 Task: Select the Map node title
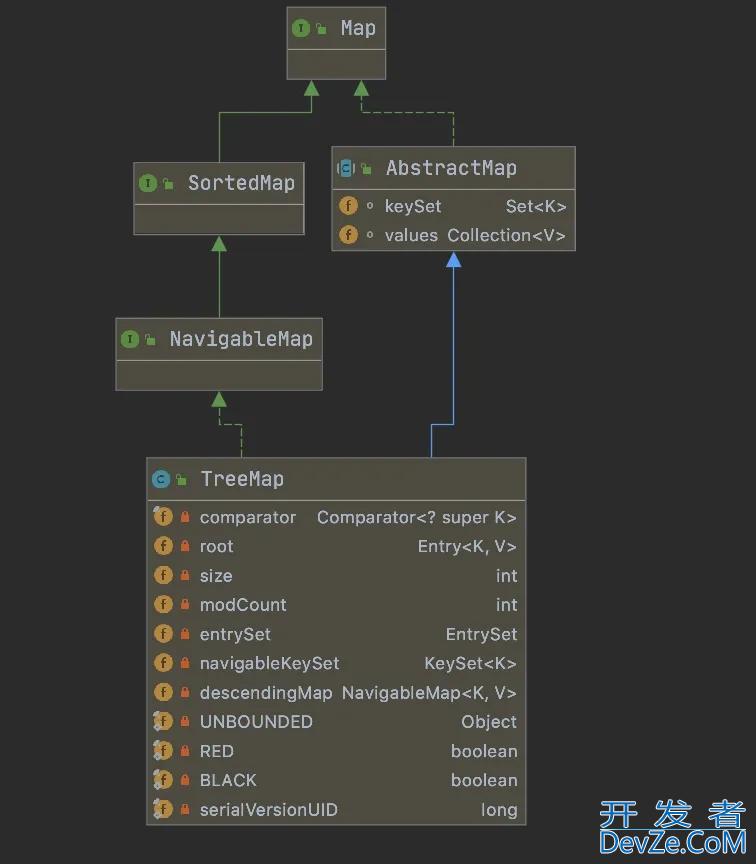point(358,28)
